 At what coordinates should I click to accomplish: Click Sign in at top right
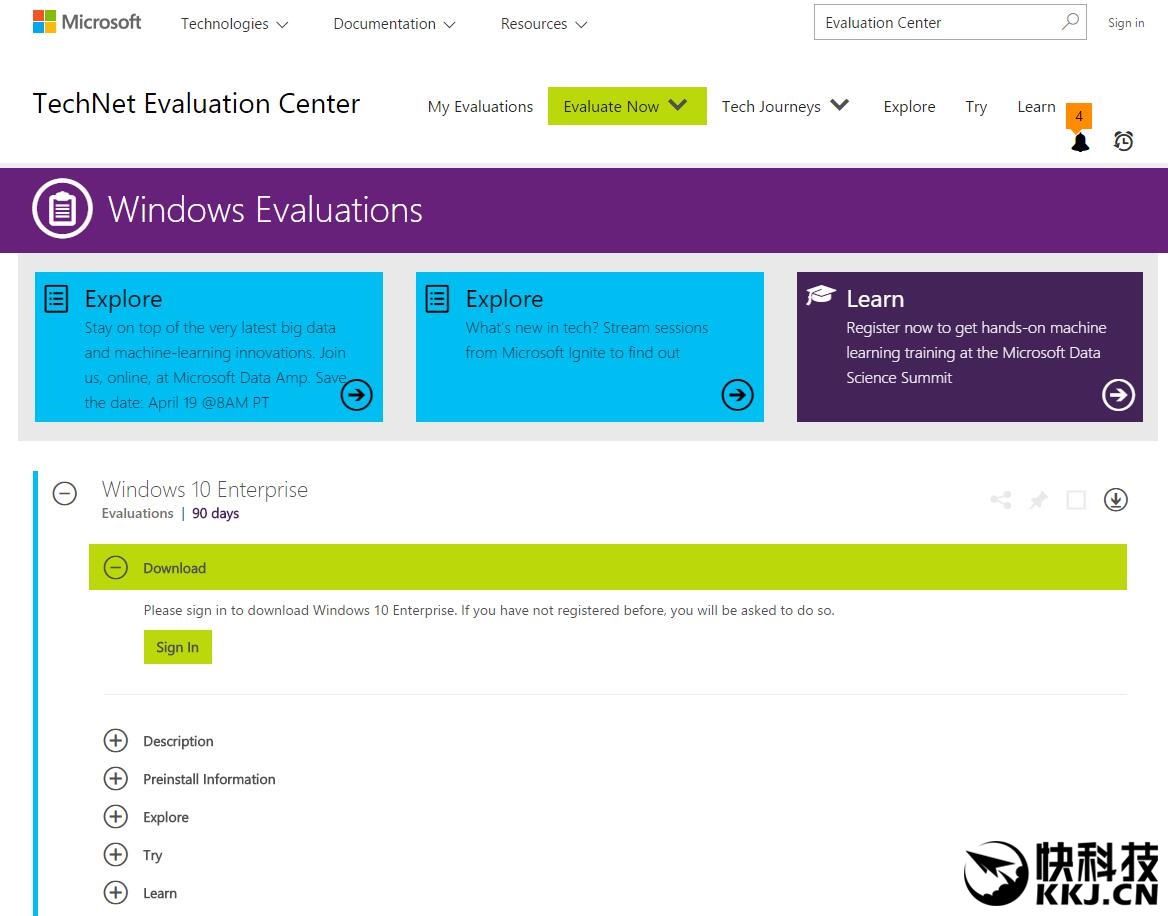point(1126,23)
